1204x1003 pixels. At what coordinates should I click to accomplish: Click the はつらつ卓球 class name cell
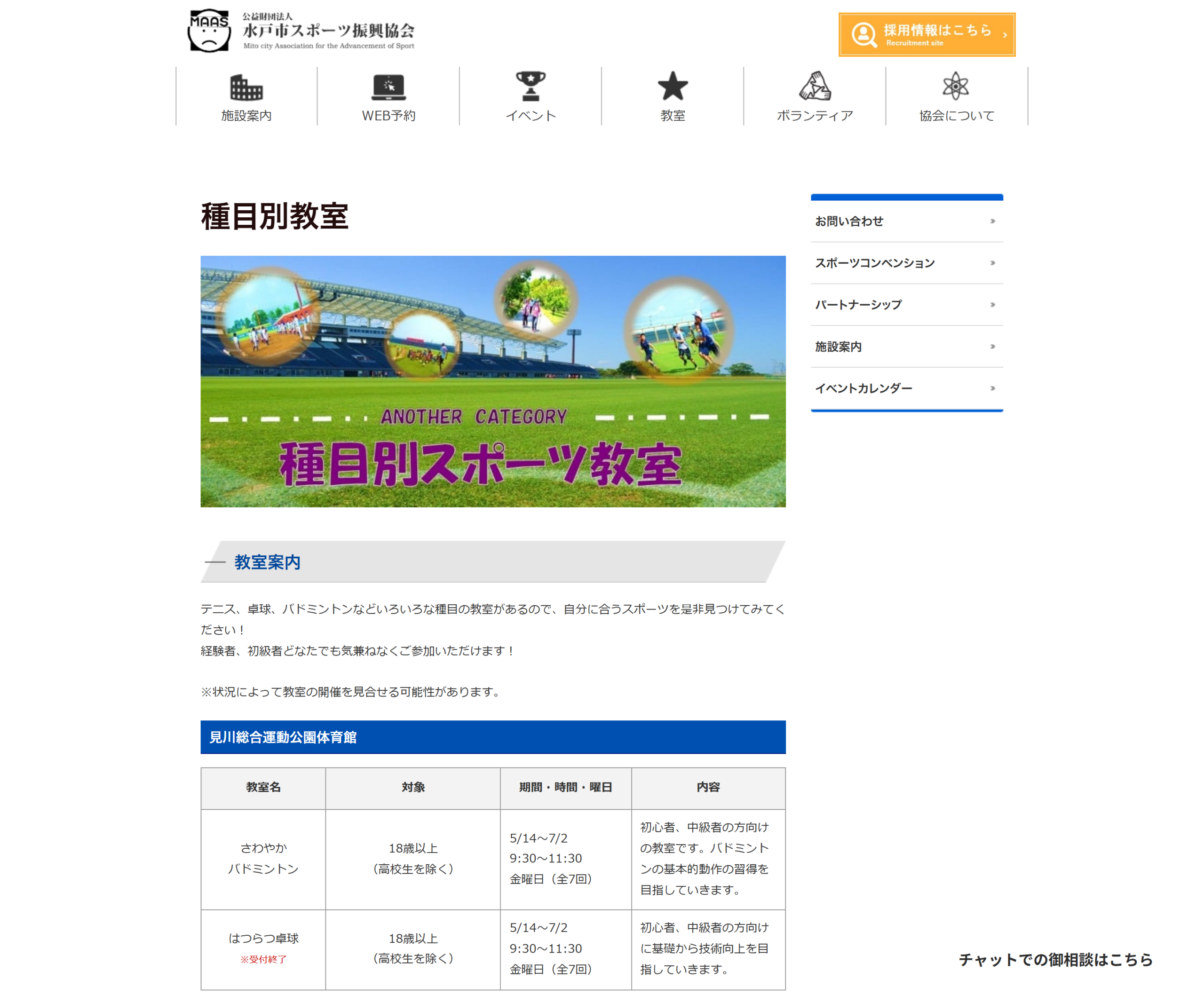click(263, 950)
